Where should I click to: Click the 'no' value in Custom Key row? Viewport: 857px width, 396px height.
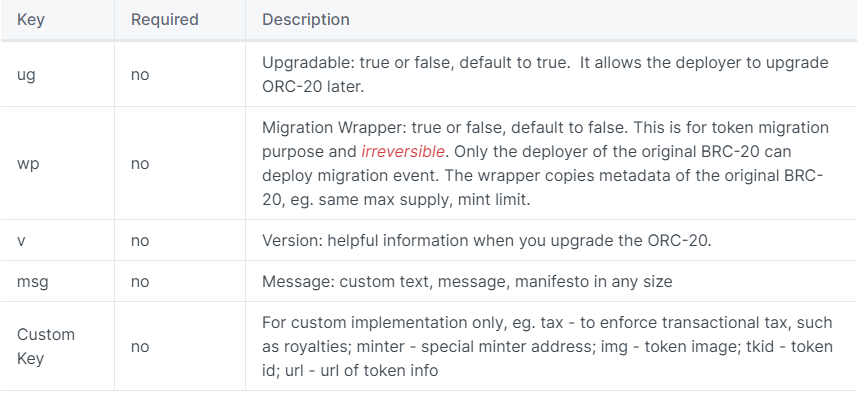[140, 347]
